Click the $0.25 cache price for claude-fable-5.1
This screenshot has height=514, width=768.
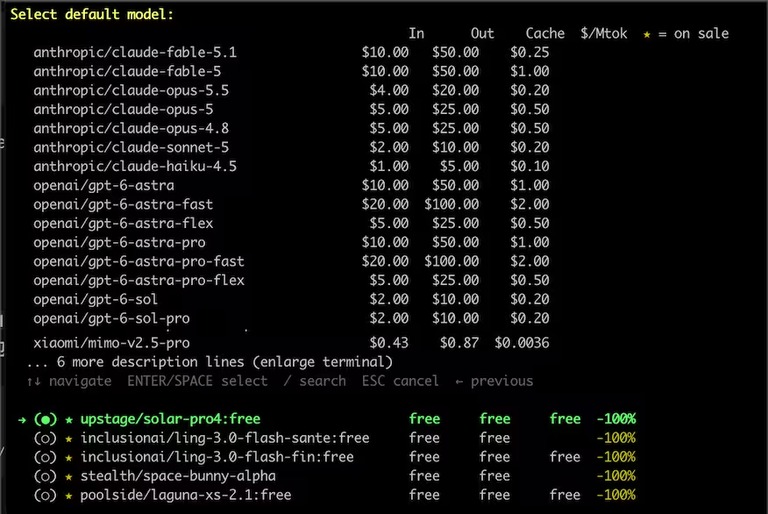530,52
